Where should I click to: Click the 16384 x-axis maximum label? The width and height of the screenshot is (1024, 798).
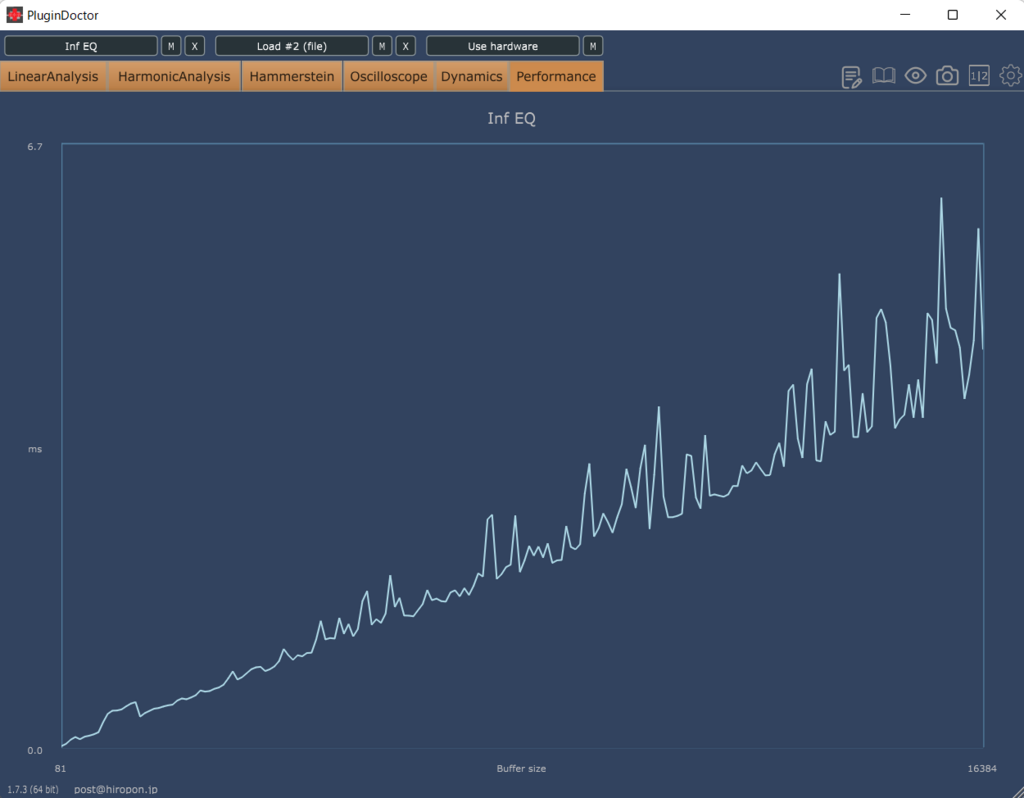(x=982, y=769)
